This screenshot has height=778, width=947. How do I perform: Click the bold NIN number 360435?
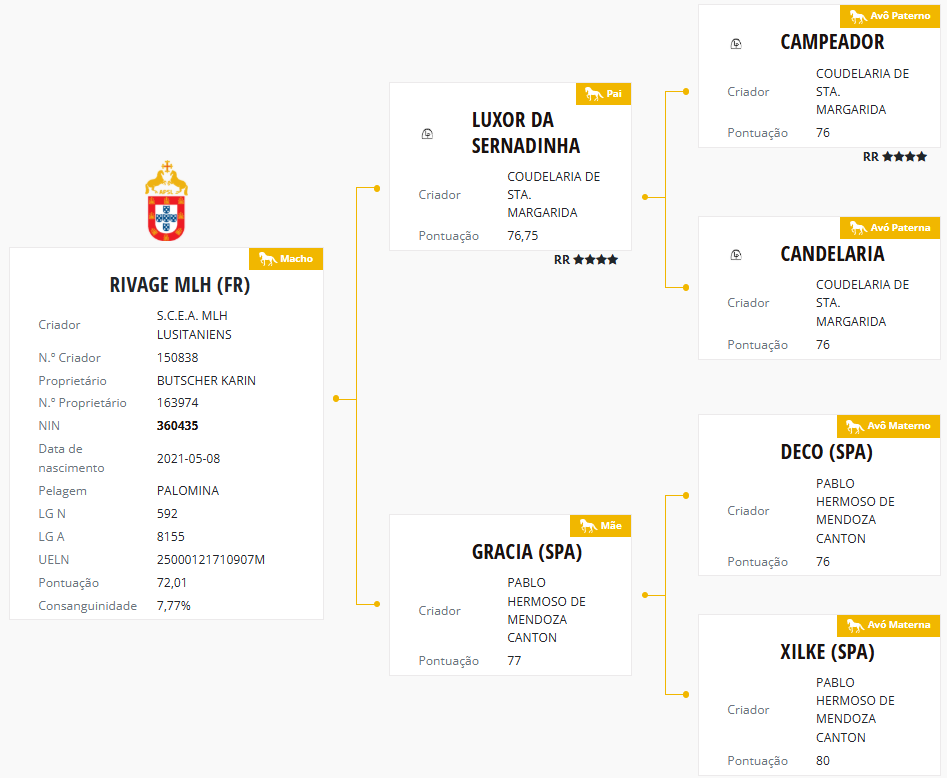pos(178,426)
